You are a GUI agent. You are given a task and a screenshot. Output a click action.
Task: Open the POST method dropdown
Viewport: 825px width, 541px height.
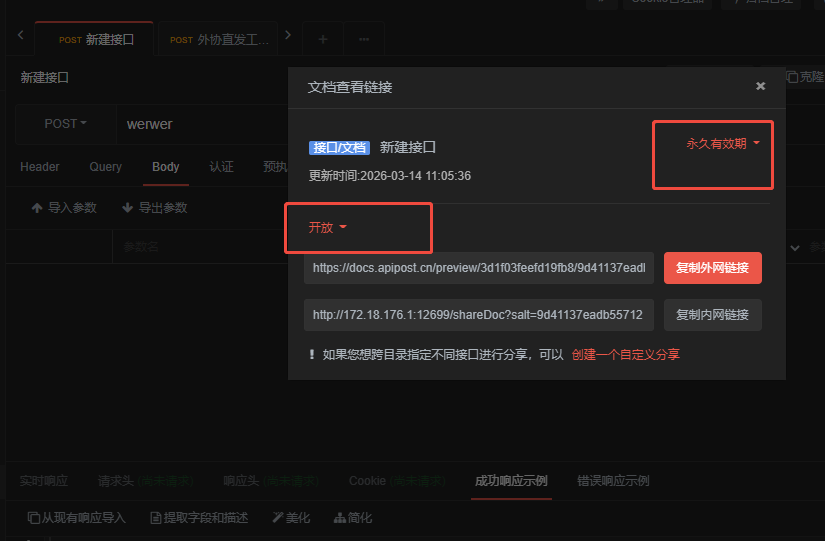coord(65,124)
